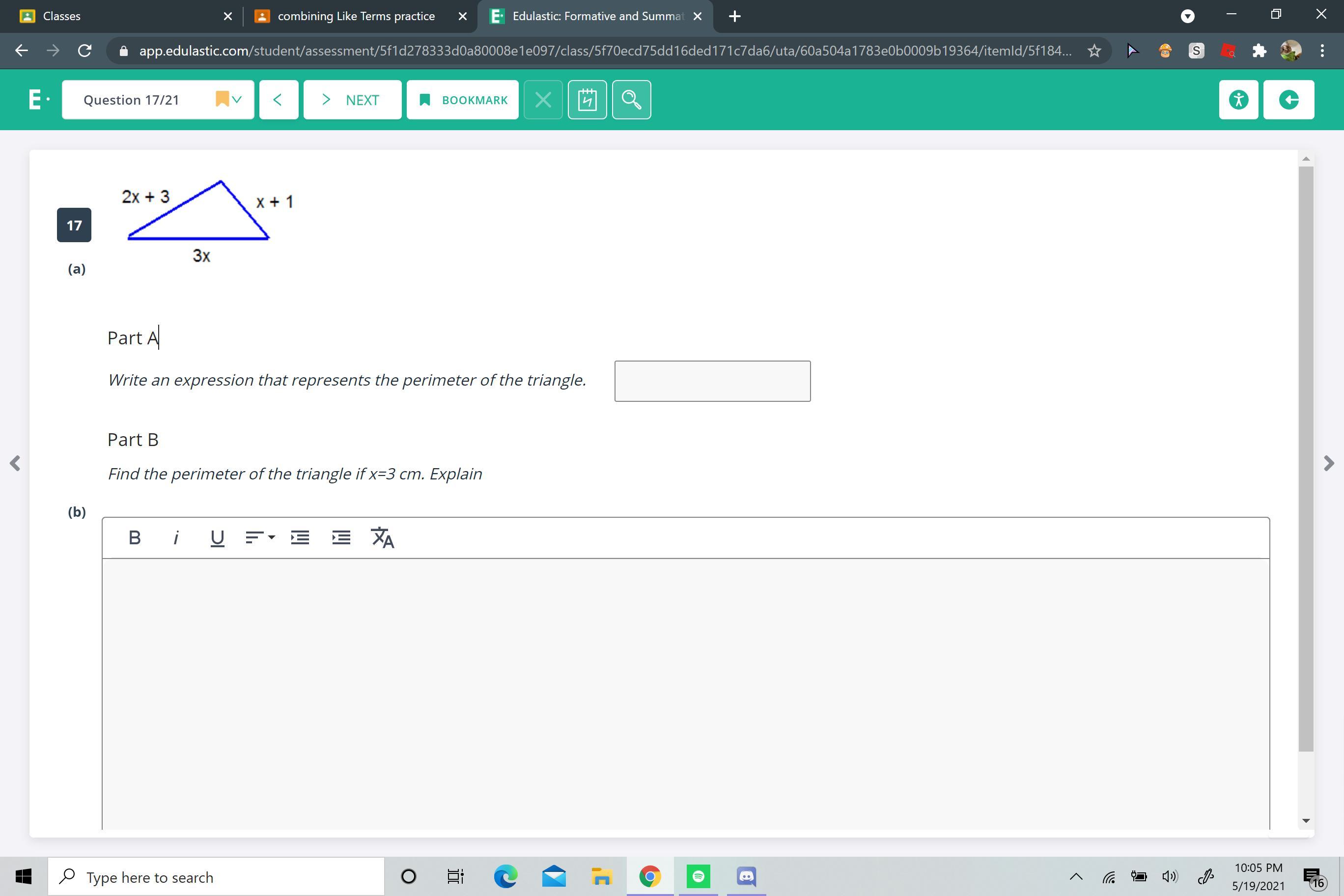Switch to combining Like Terms practice tab
Screen dimensions: 1344x896
(x=356, y=16)
